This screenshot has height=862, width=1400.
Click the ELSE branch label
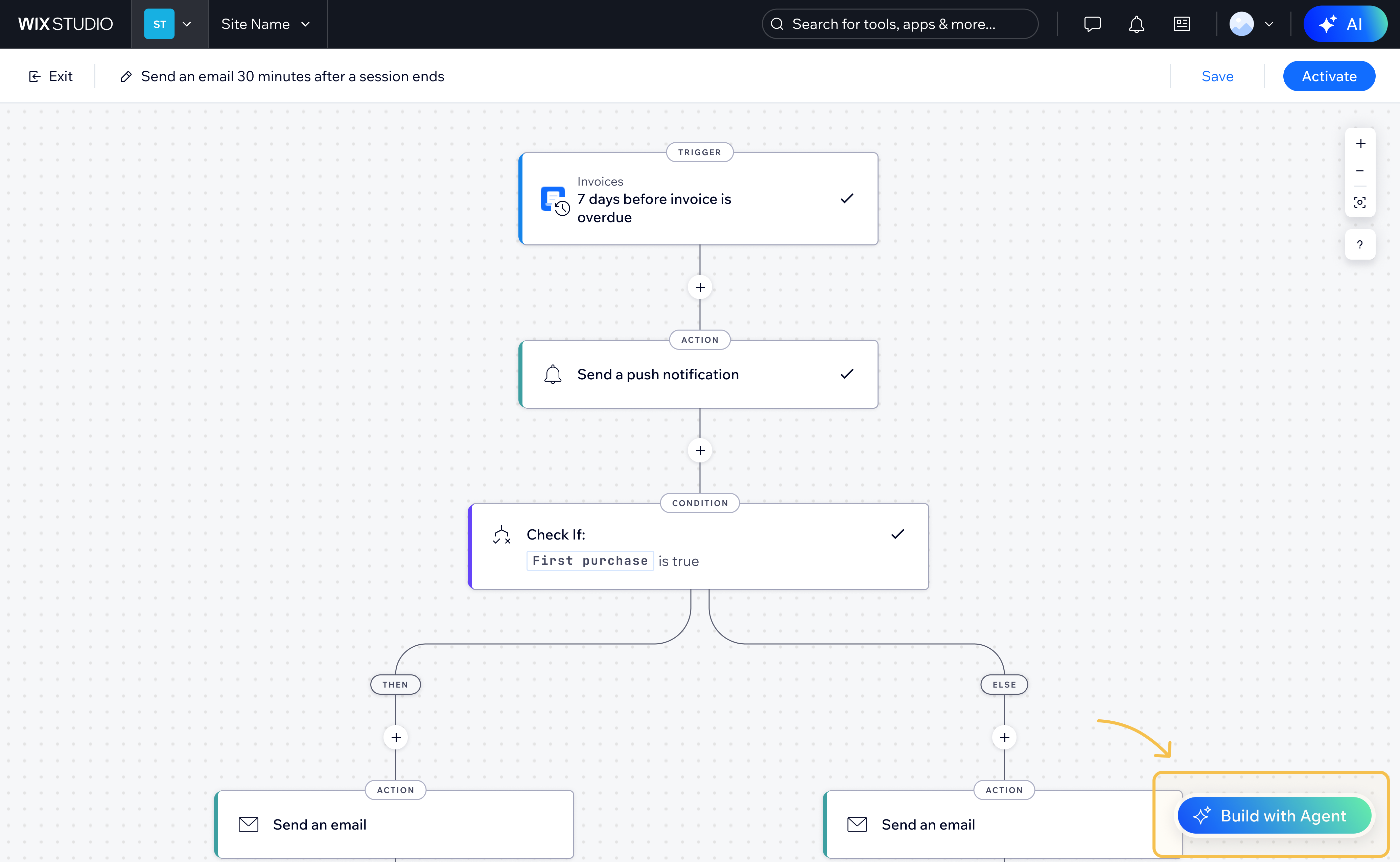(x=1004, y=685)
